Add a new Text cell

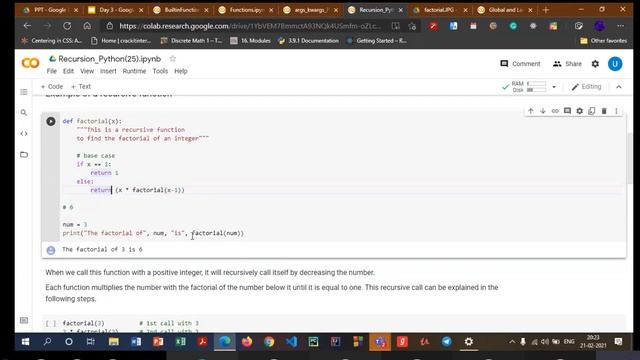[x=81, y=87]
